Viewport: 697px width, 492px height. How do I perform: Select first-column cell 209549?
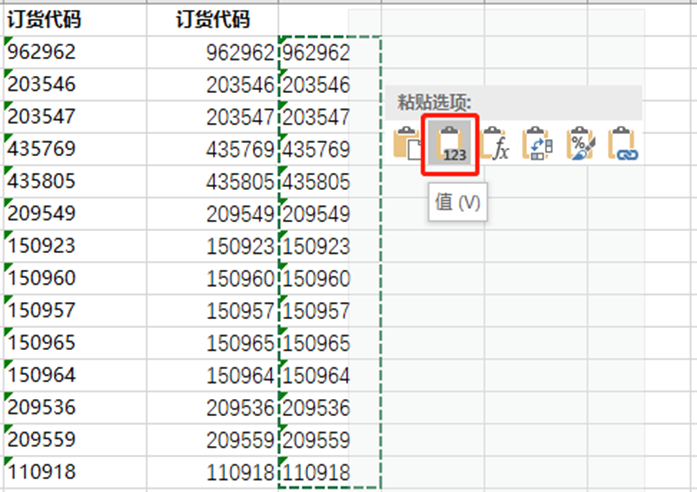(x=75, y=213)
